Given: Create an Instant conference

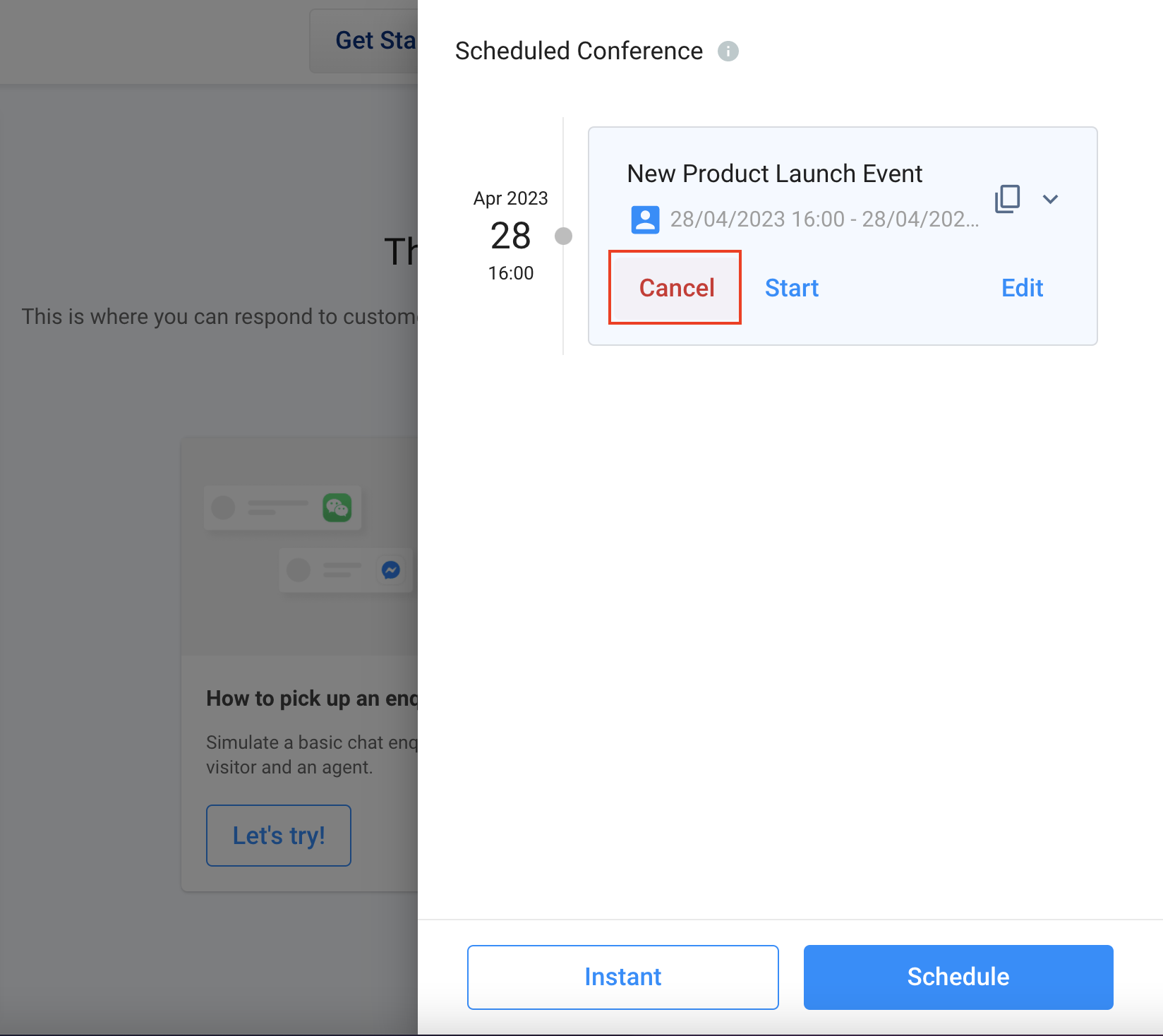Looking at the screenshot, I should click(622, 977).
